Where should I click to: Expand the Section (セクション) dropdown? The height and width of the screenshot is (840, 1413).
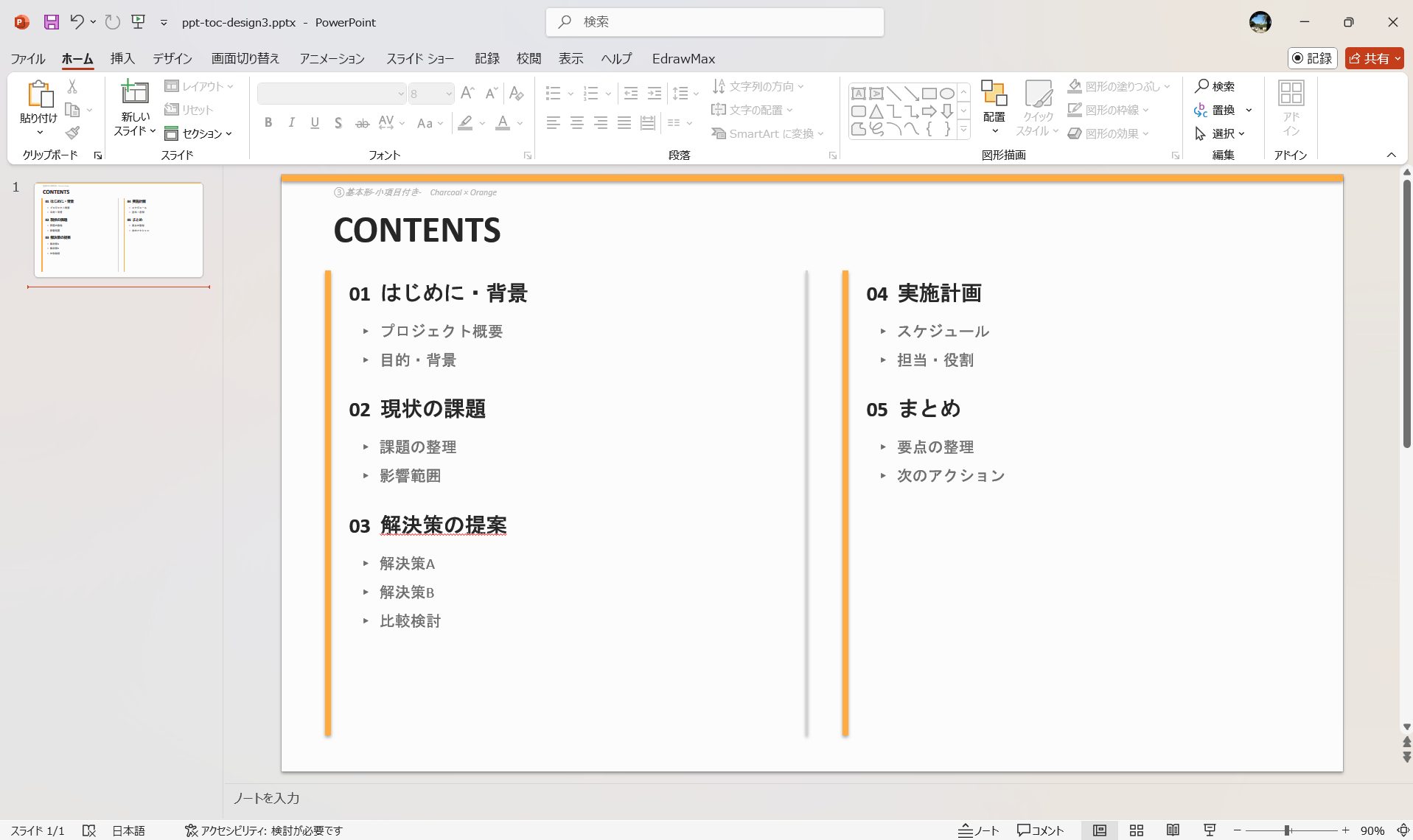(x=198, y=133)
